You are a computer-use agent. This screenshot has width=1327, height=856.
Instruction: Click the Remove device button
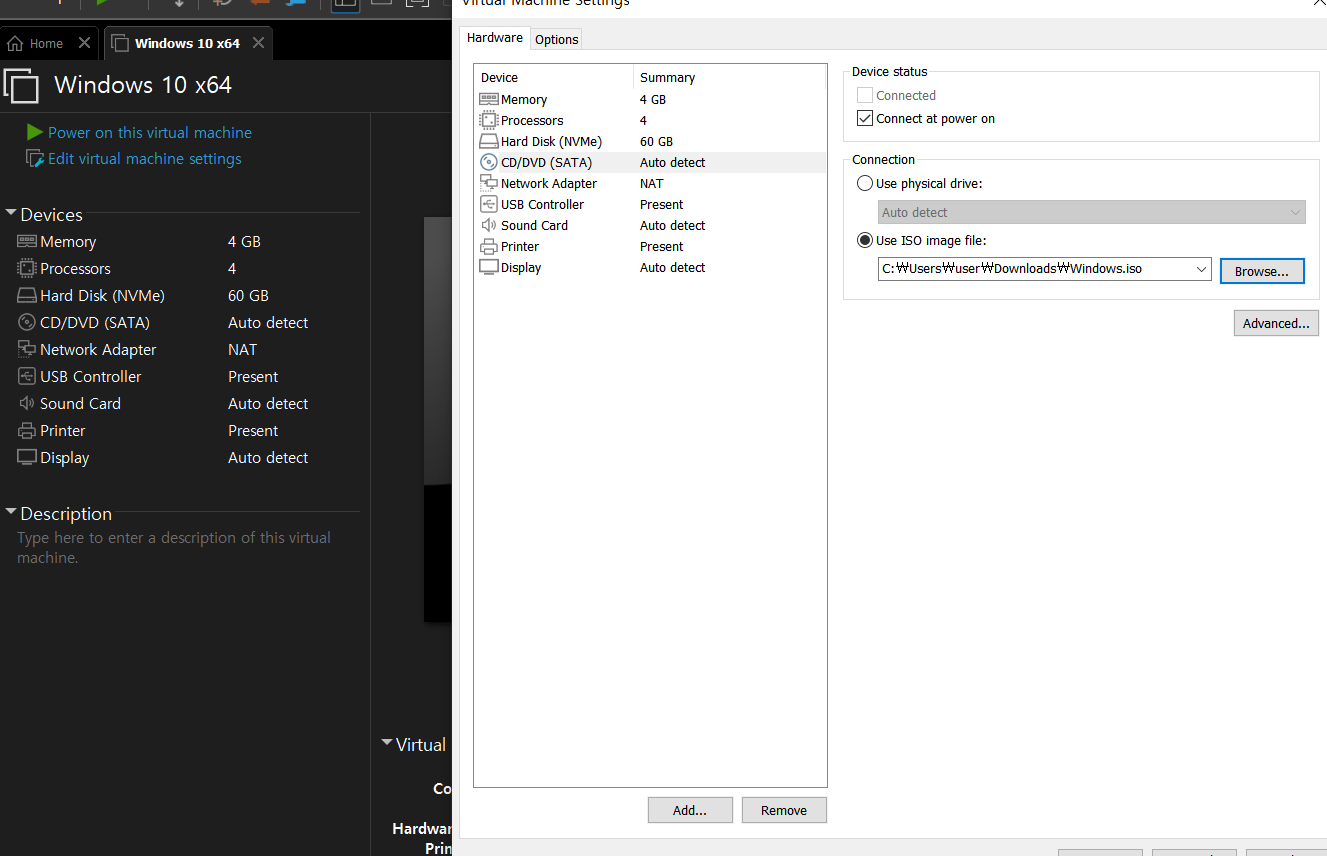[x=784, y=810]
